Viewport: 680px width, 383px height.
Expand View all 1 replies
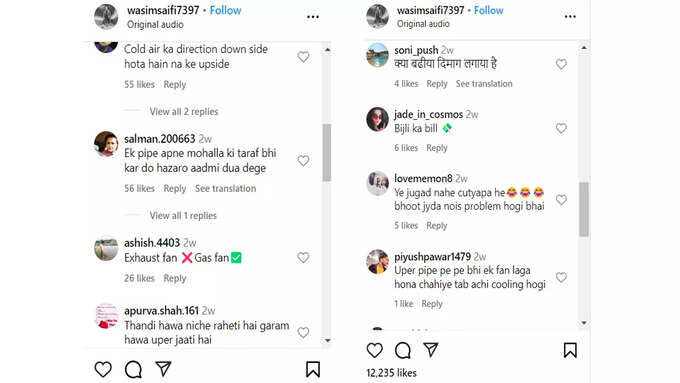pyautogui.click(x=183, y=216)
